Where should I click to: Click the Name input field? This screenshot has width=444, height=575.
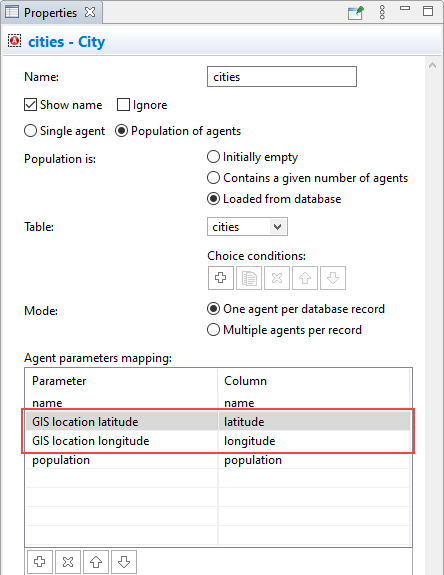(x=282, y=77)
